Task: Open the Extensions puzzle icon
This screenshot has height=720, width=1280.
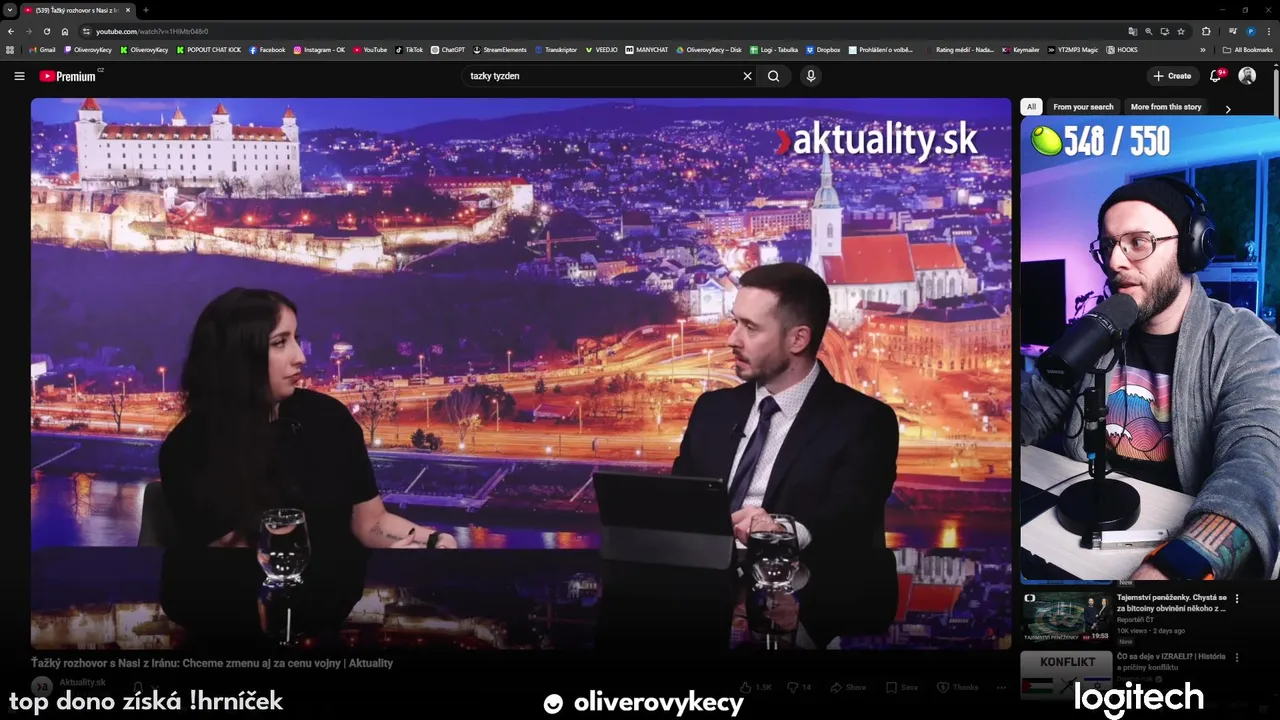Action: tap(1206, 31)
